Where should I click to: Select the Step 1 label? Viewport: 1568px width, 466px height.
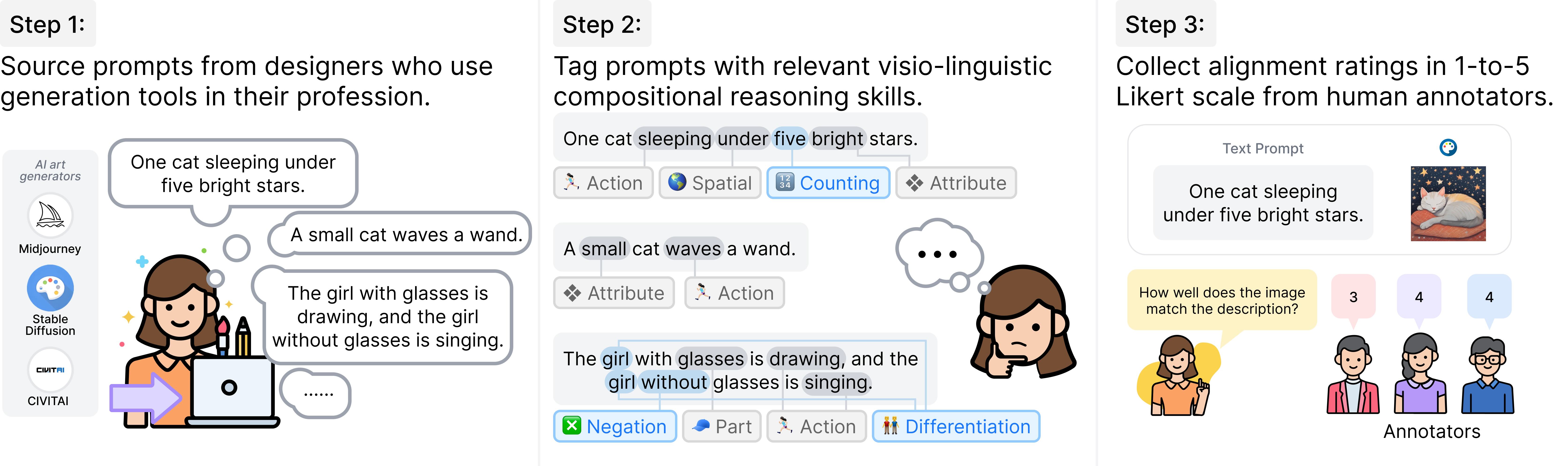click(48, 24)
